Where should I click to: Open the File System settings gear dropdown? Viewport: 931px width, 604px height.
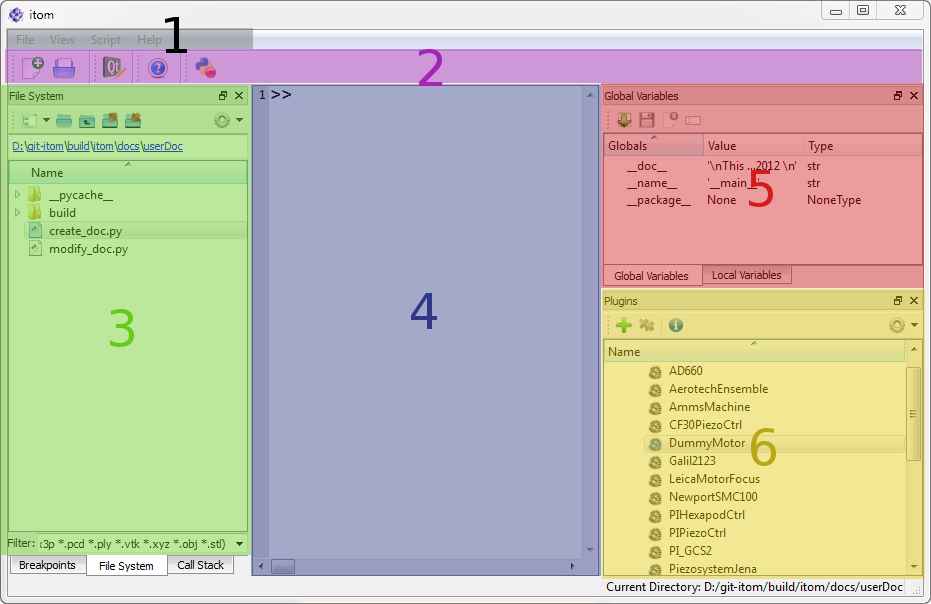click(225, 120)
